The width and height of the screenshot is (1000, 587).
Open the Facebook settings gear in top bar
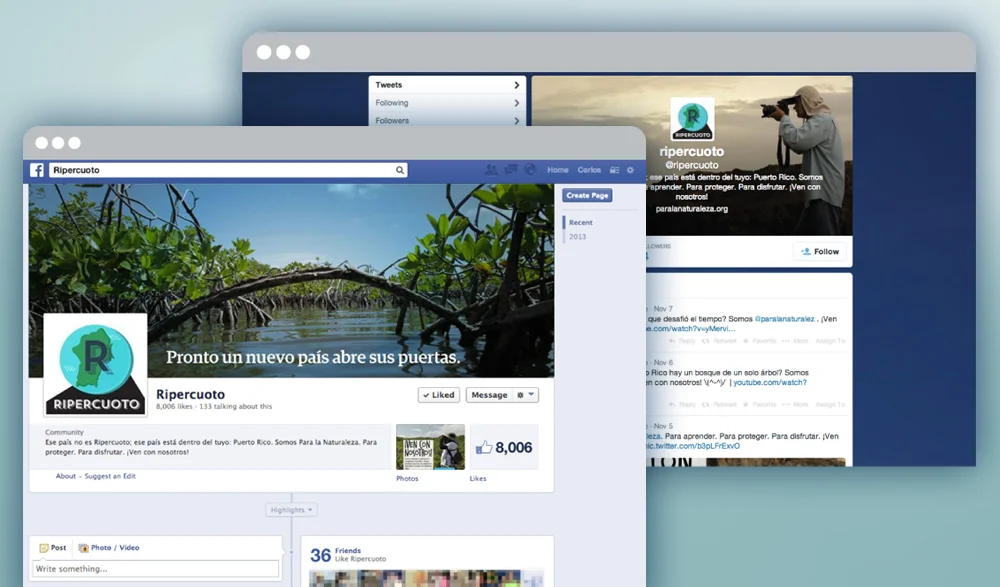click(630, 170)
